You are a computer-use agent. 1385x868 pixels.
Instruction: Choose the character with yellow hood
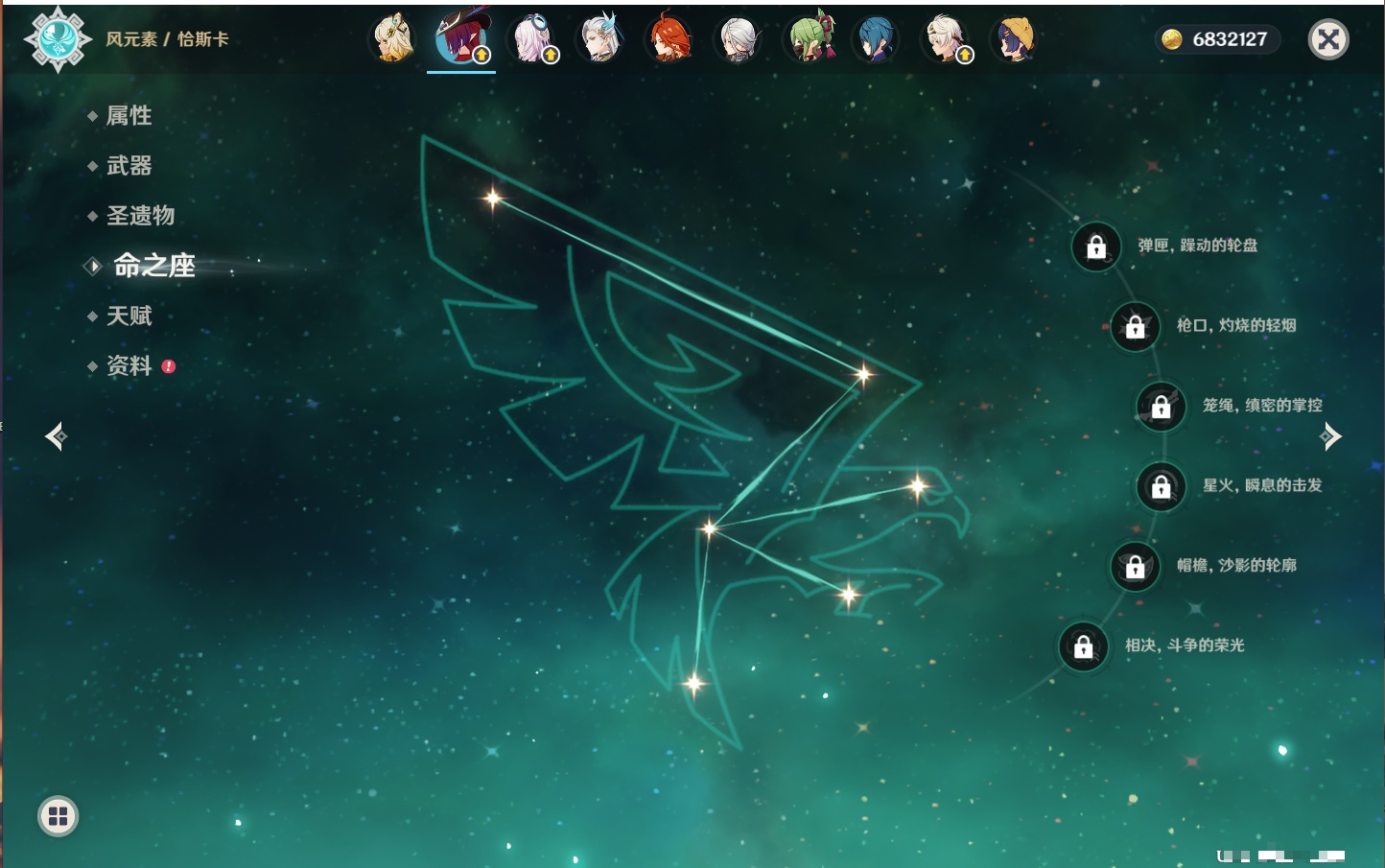[x=1015, y=40]
